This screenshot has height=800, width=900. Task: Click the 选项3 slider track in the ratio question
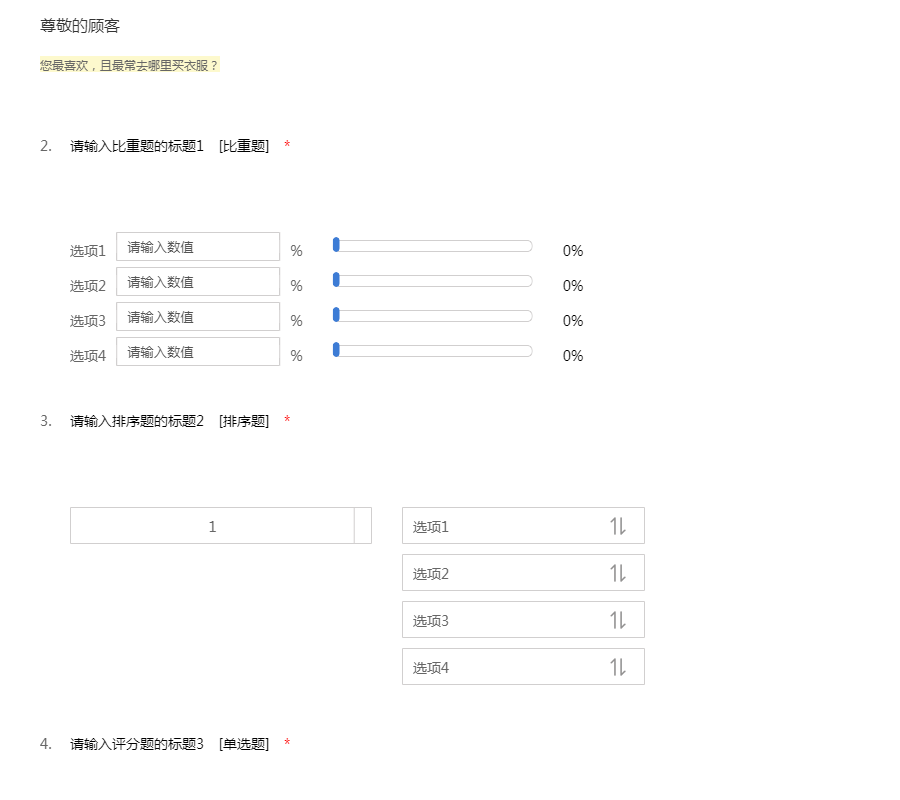pyautogui.click(x=434, y=316)
